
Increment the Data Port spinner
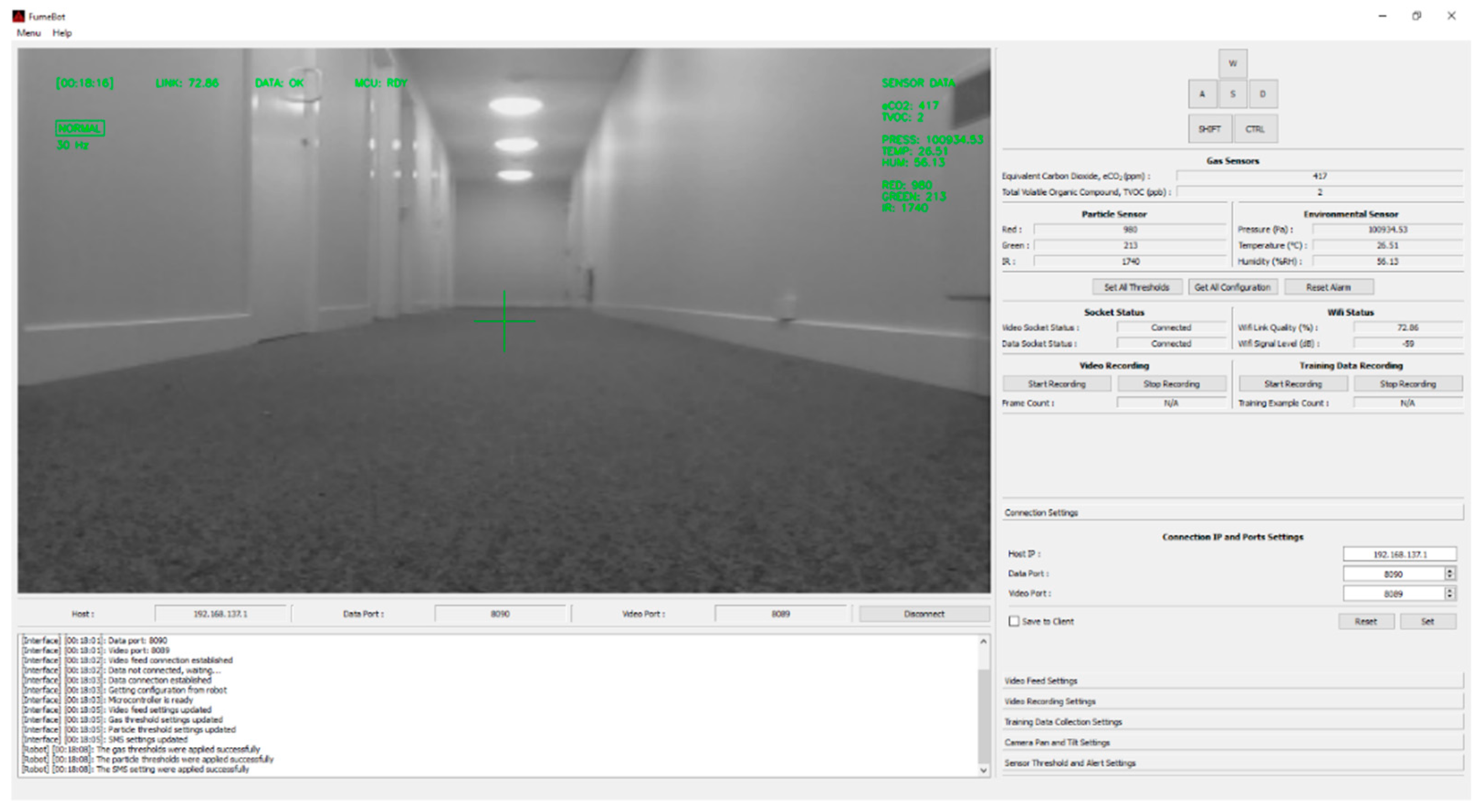point(1450,570)
